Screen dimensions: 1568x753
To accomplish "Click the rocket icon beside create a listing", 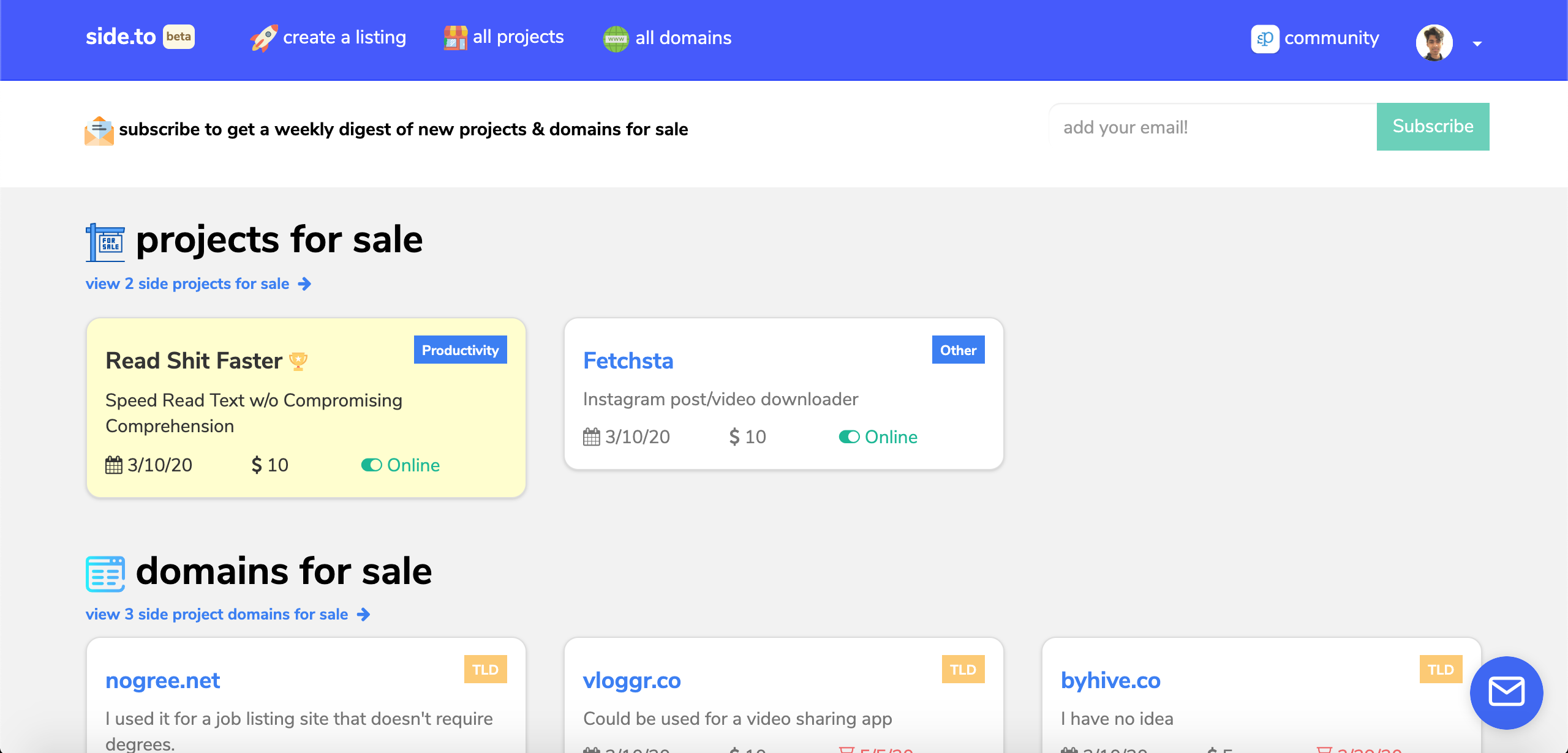I will (x=264, y=38).
